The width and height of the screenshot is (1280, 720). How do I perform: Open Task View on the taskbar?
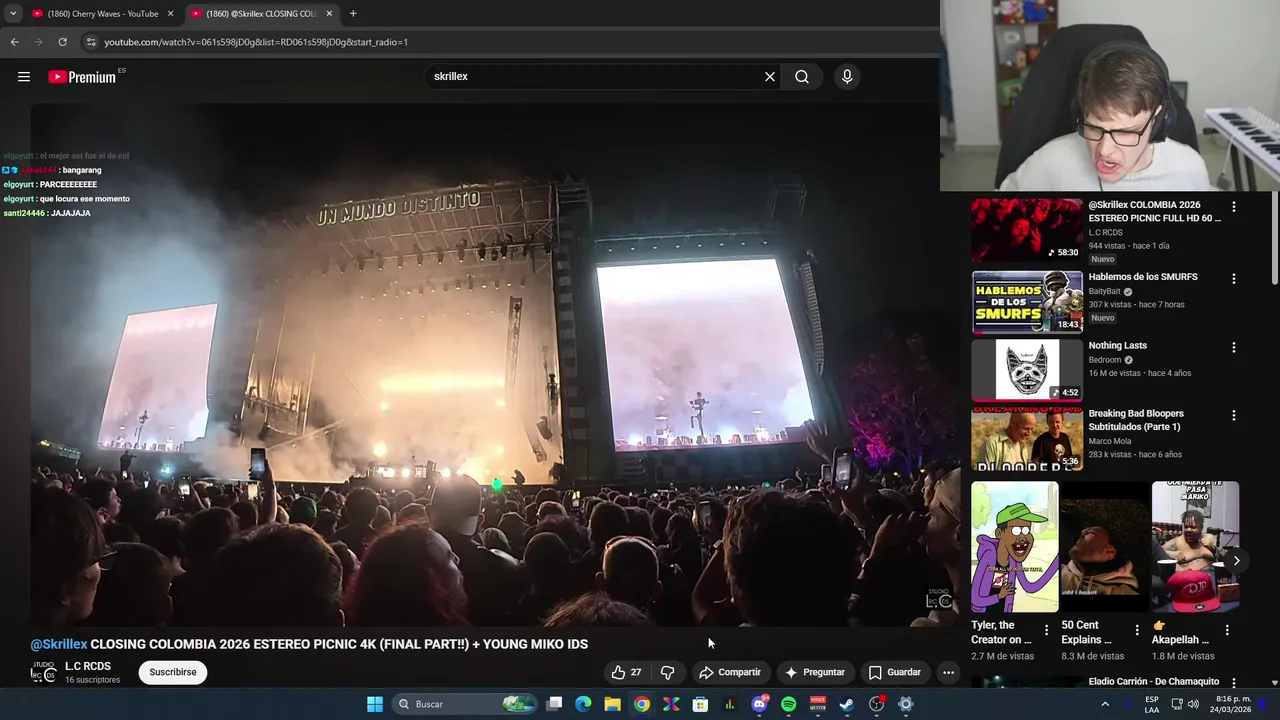click(x=554, y=704)
